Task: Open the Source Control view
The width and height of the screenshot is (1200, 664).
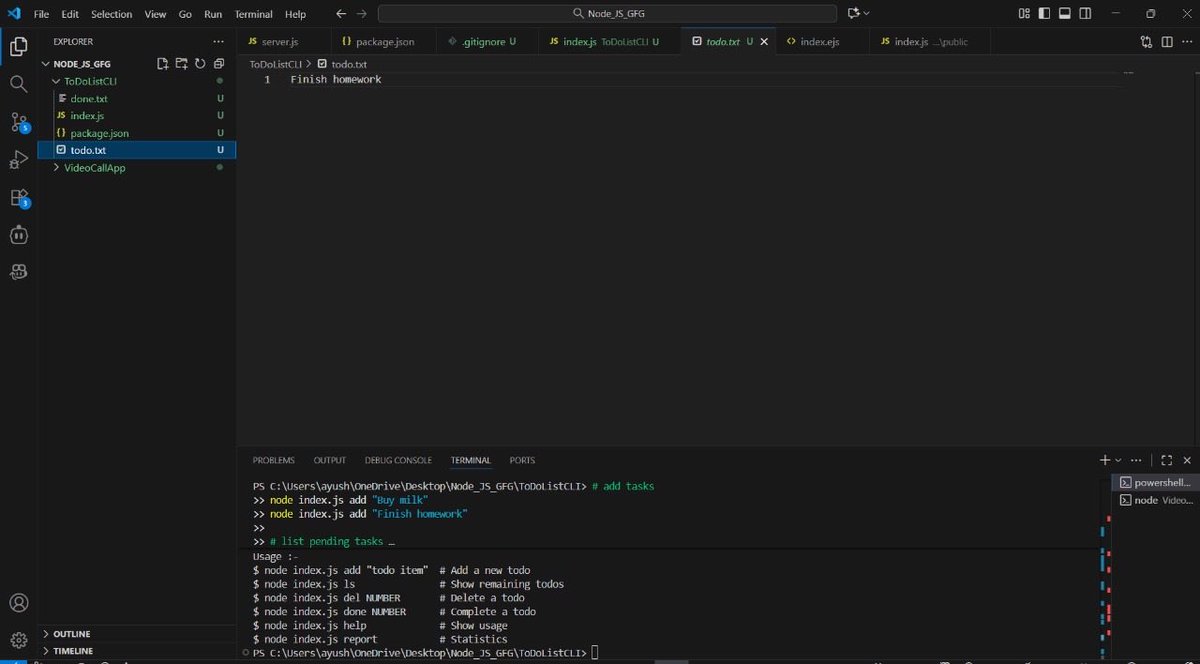Action: (18, 122)
